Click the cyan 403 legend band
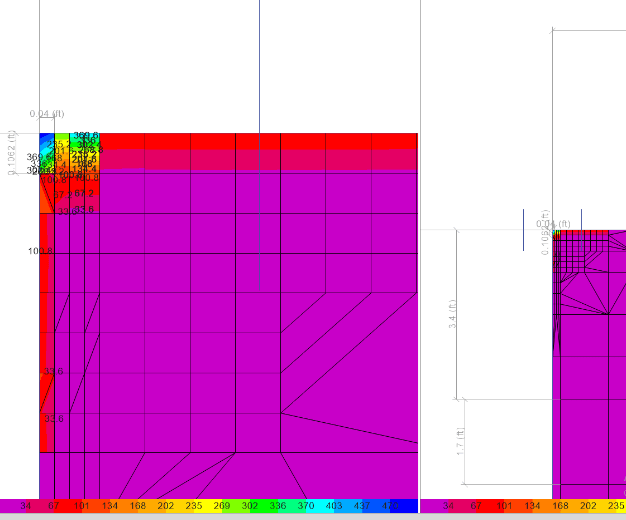The image size is (626, 520). [x=334, y=506]
